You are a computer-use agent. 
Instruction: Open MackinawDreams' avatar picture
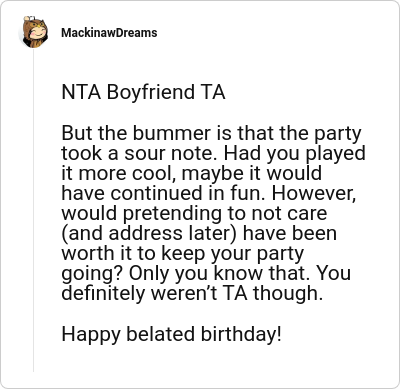point(33,32)
